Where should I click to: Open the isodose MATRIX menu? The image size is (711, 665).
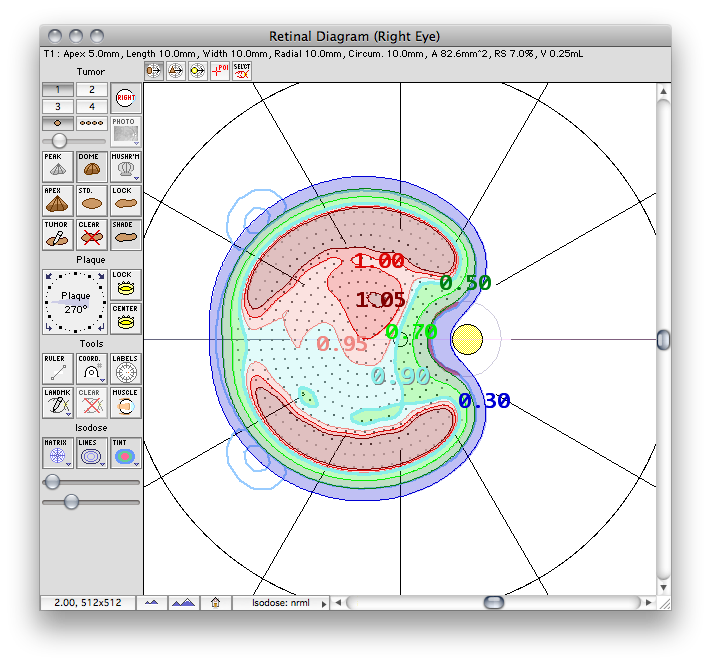click(58, 452)
